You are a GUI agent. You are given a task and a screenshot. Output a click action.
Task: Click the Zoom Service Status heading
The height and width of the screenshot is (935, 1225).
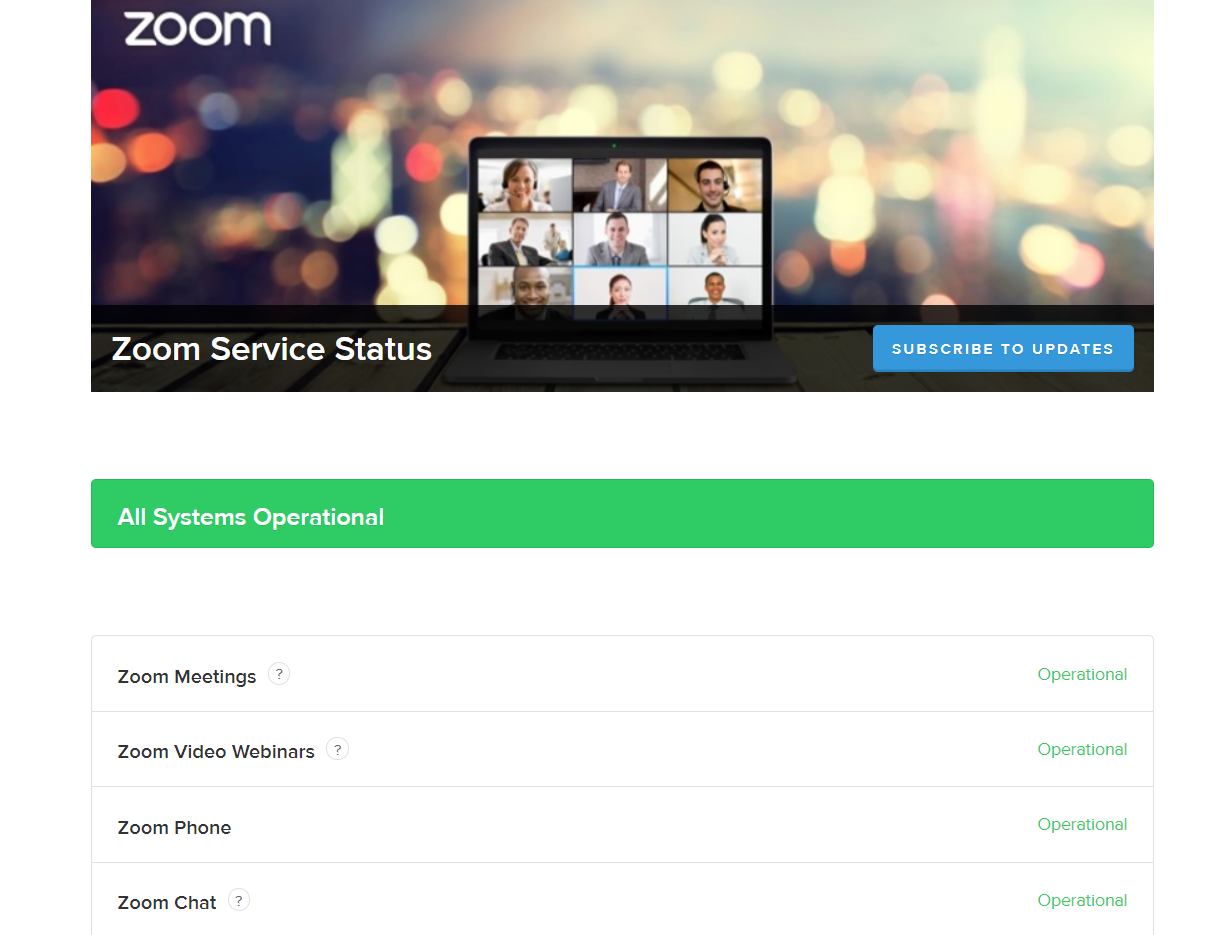point(272,349)
